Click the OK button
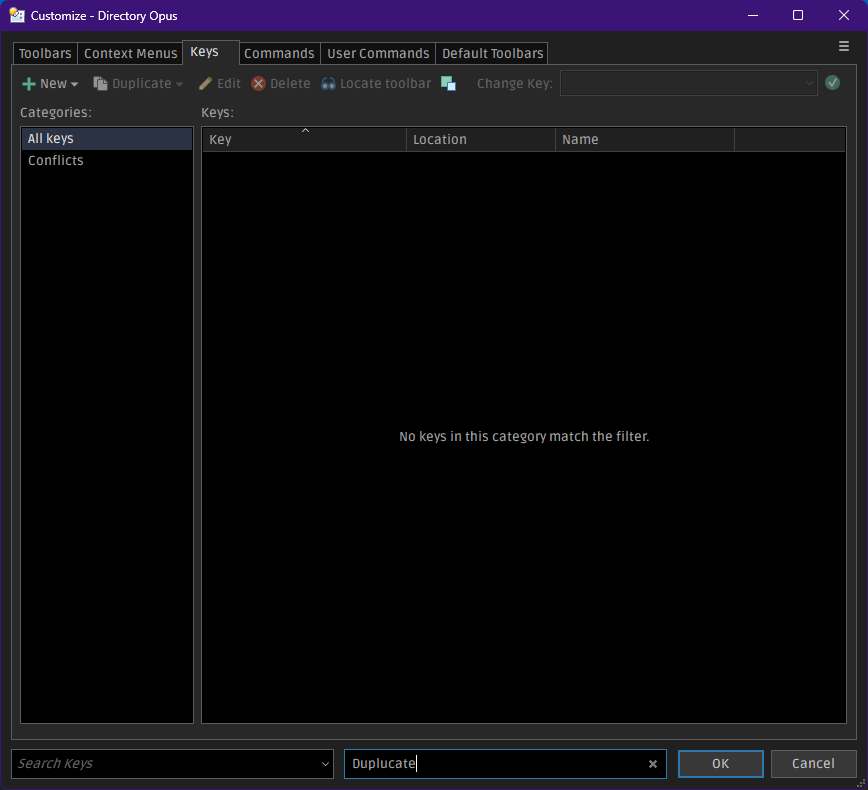The height and width of the screenshot is (790, 868). [x=720, y=763]
